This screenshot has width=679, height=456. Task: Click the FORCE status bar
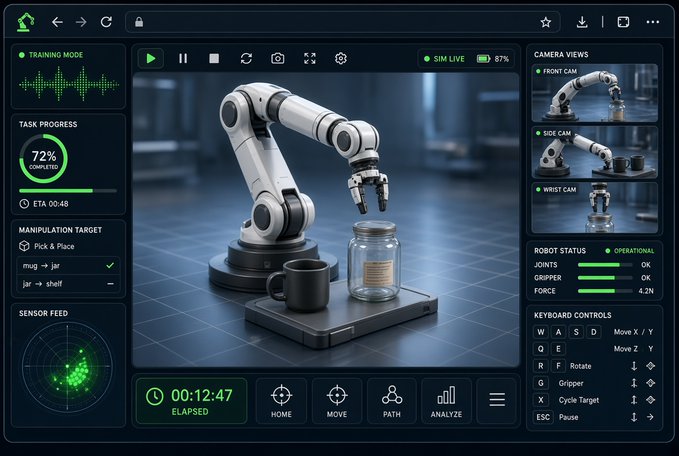point(605,291)
